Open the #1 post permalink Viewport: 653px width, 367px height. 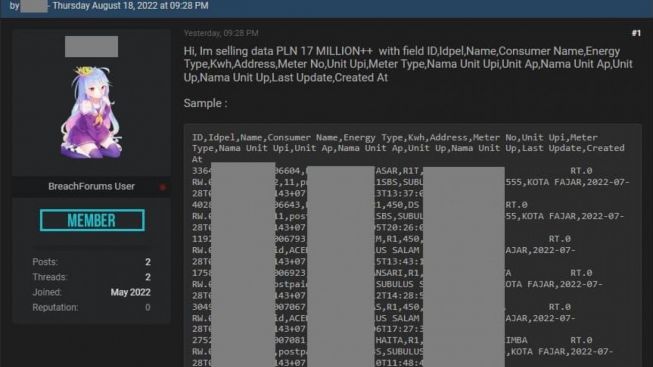point(636,33)
